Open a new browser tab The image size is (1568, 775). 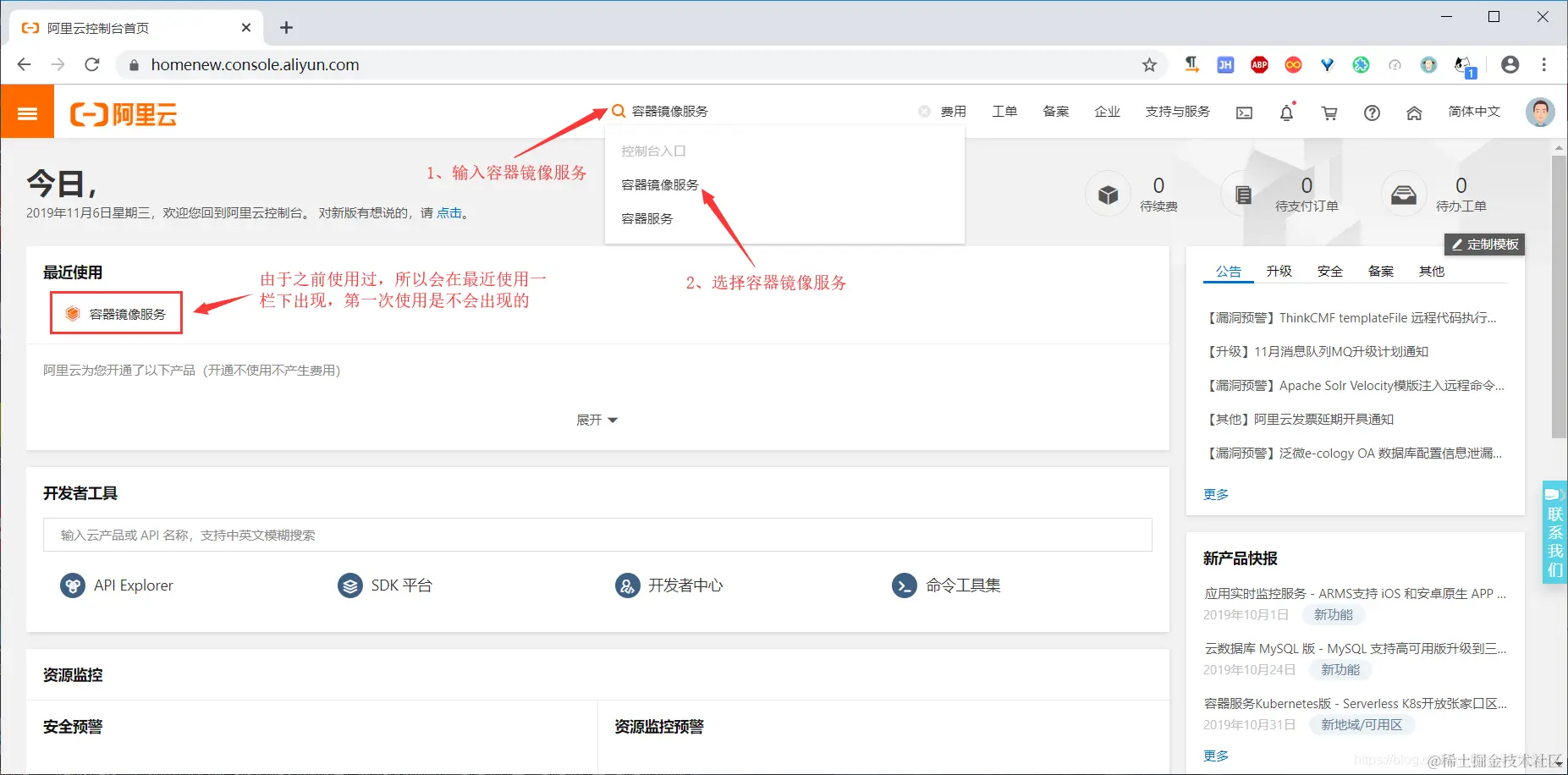[287, 28]
